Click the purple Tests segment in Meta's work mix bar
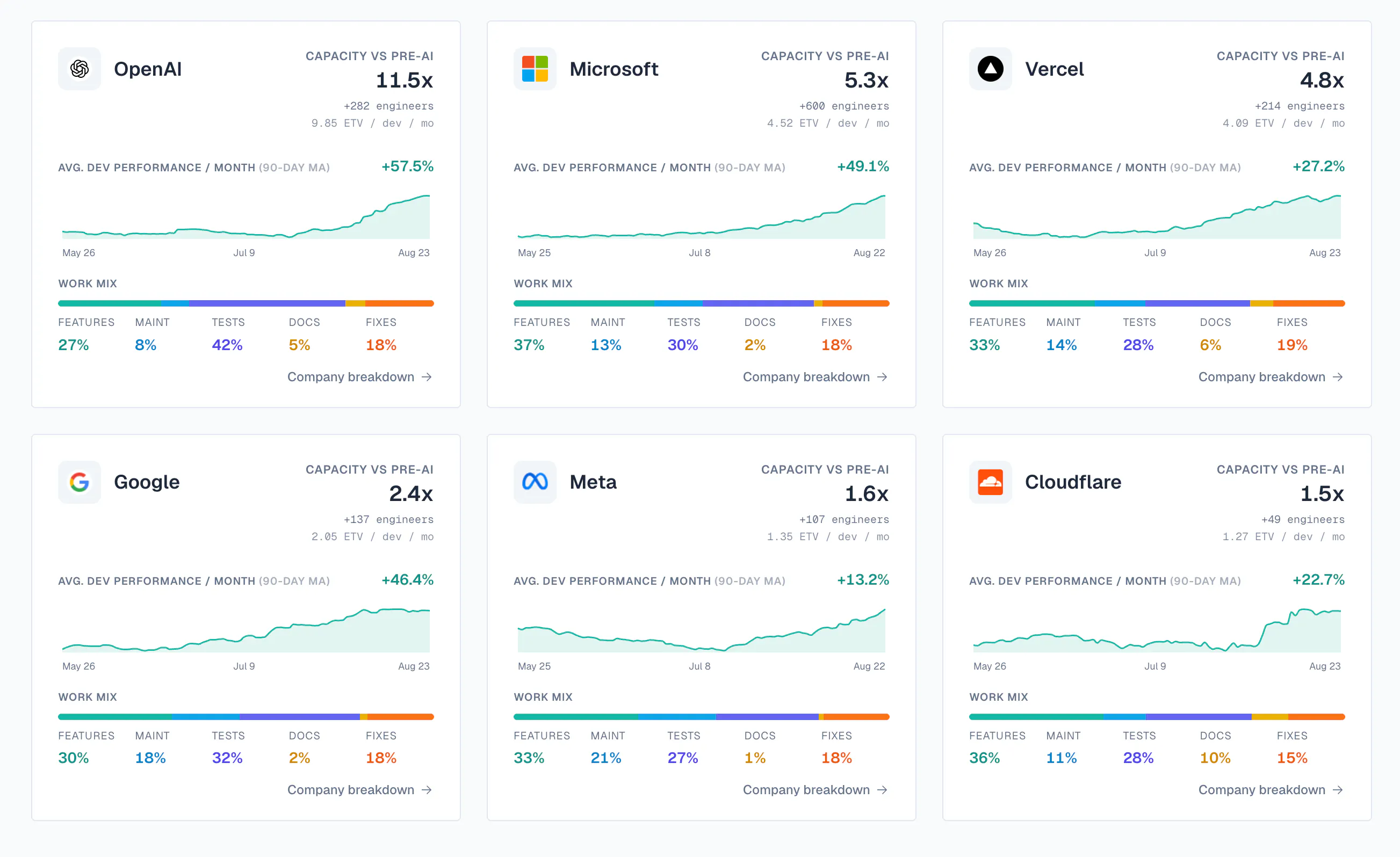 coord(767,717)
